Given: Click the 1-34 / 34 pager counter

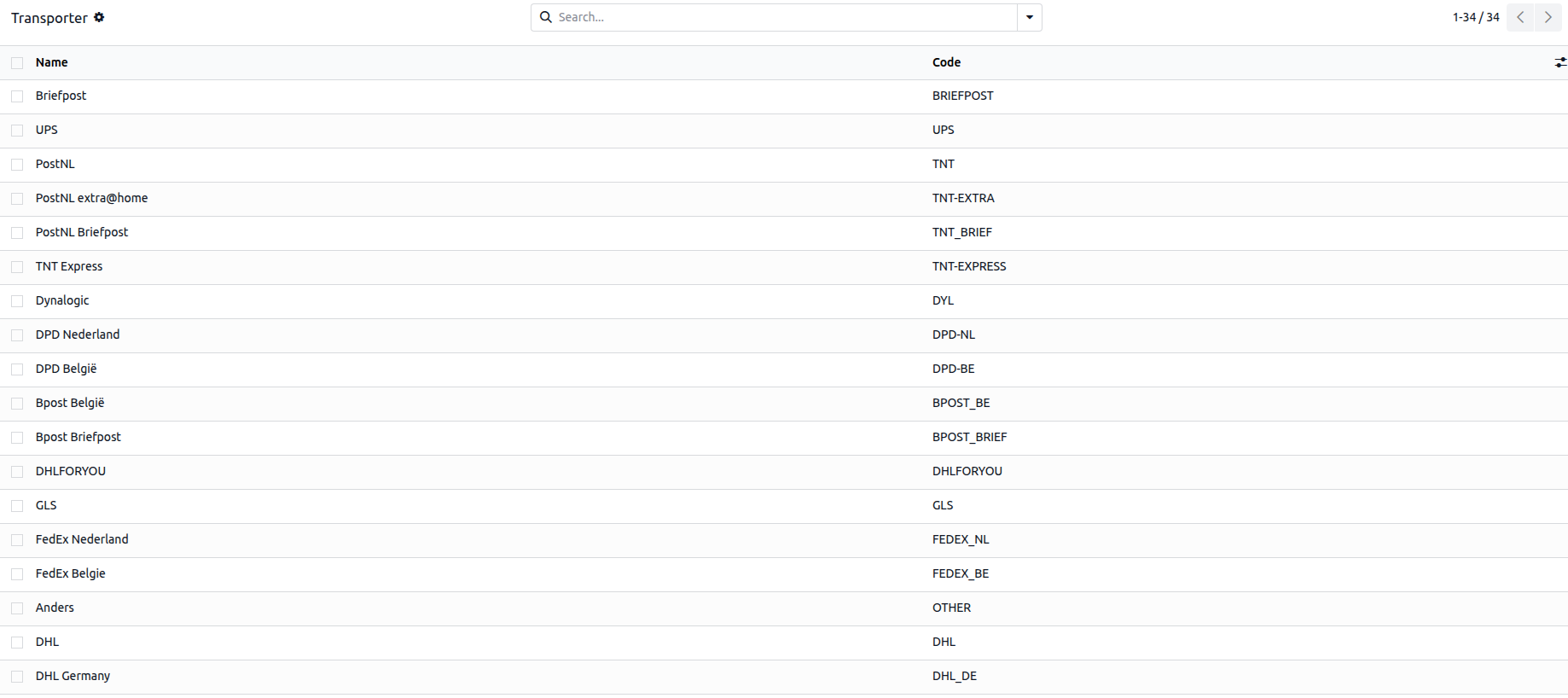Looking at the screenshot, I should [x=1476, y=17].
